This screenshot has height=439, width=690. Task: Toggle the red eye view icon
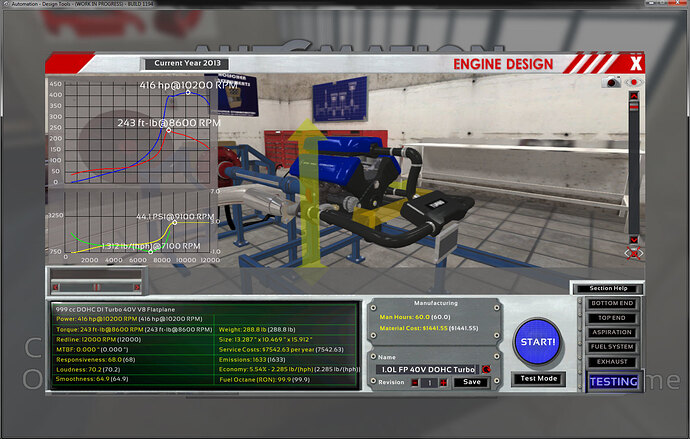(x=634, y=82)
